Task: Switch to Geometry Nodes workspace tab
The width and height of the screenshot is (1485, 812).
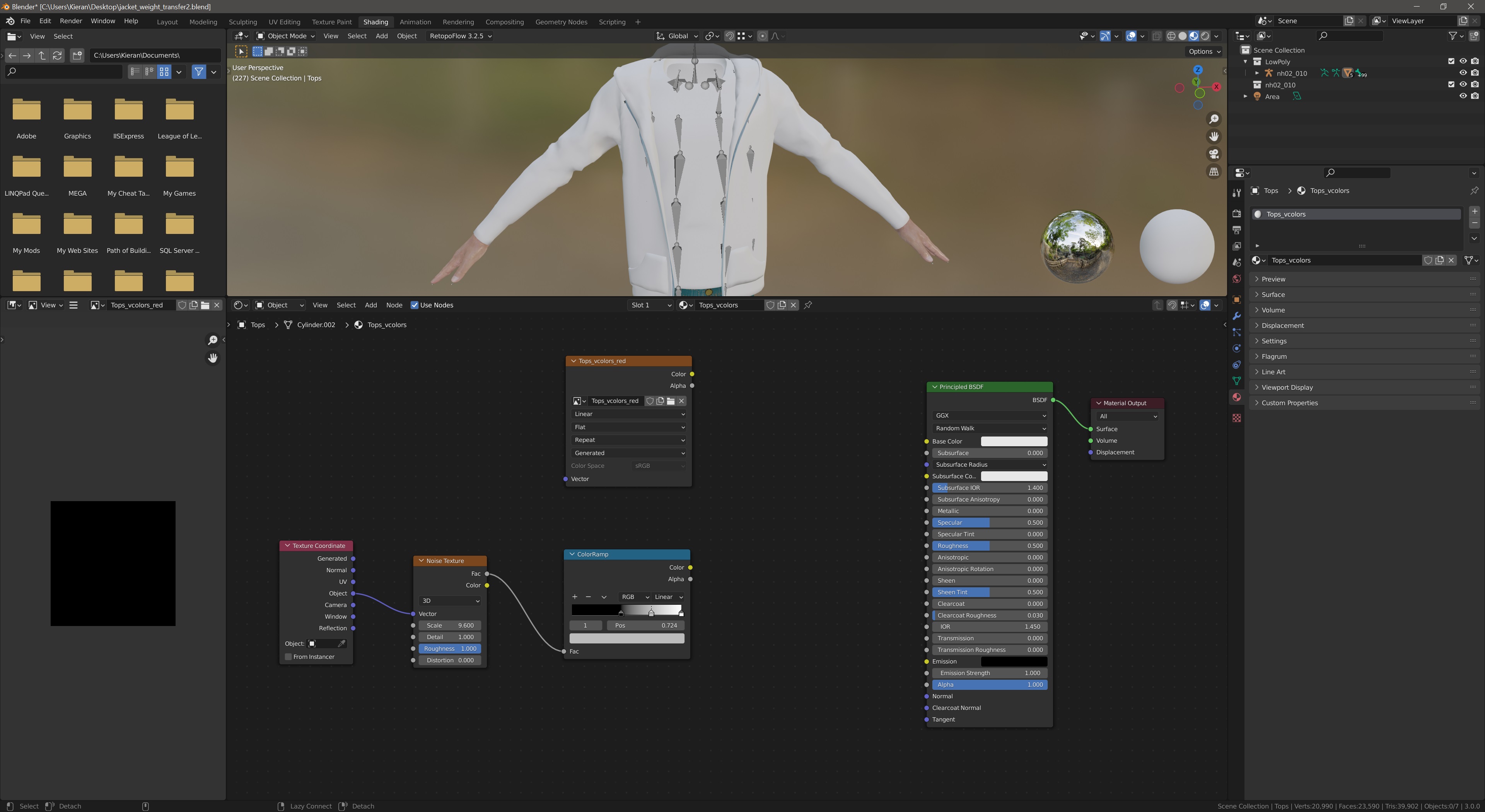Action: pos(561,22)
